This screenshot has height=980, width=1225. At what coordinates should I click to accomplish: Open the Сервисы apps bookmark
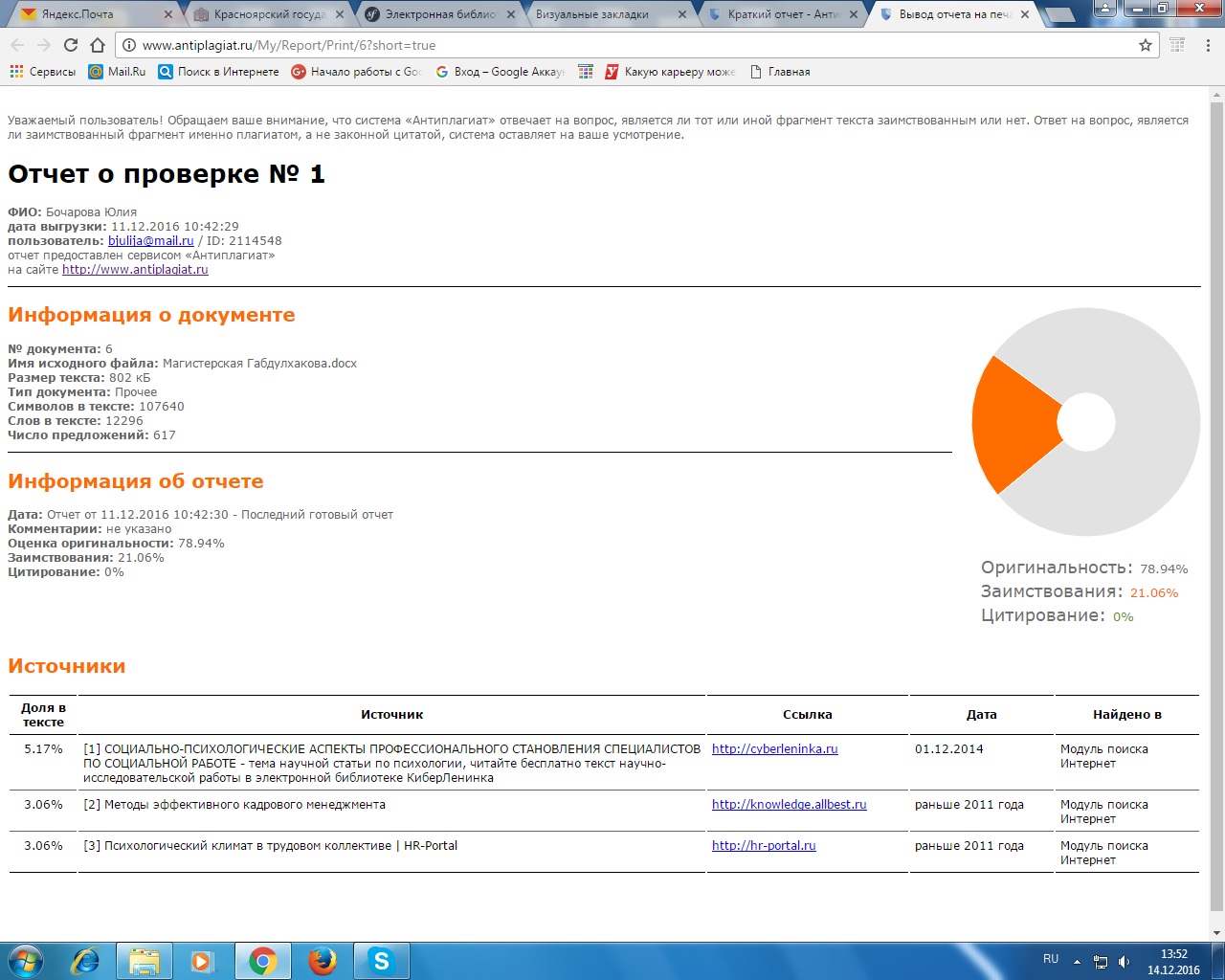pyautogui.click(x=43, y=72)
